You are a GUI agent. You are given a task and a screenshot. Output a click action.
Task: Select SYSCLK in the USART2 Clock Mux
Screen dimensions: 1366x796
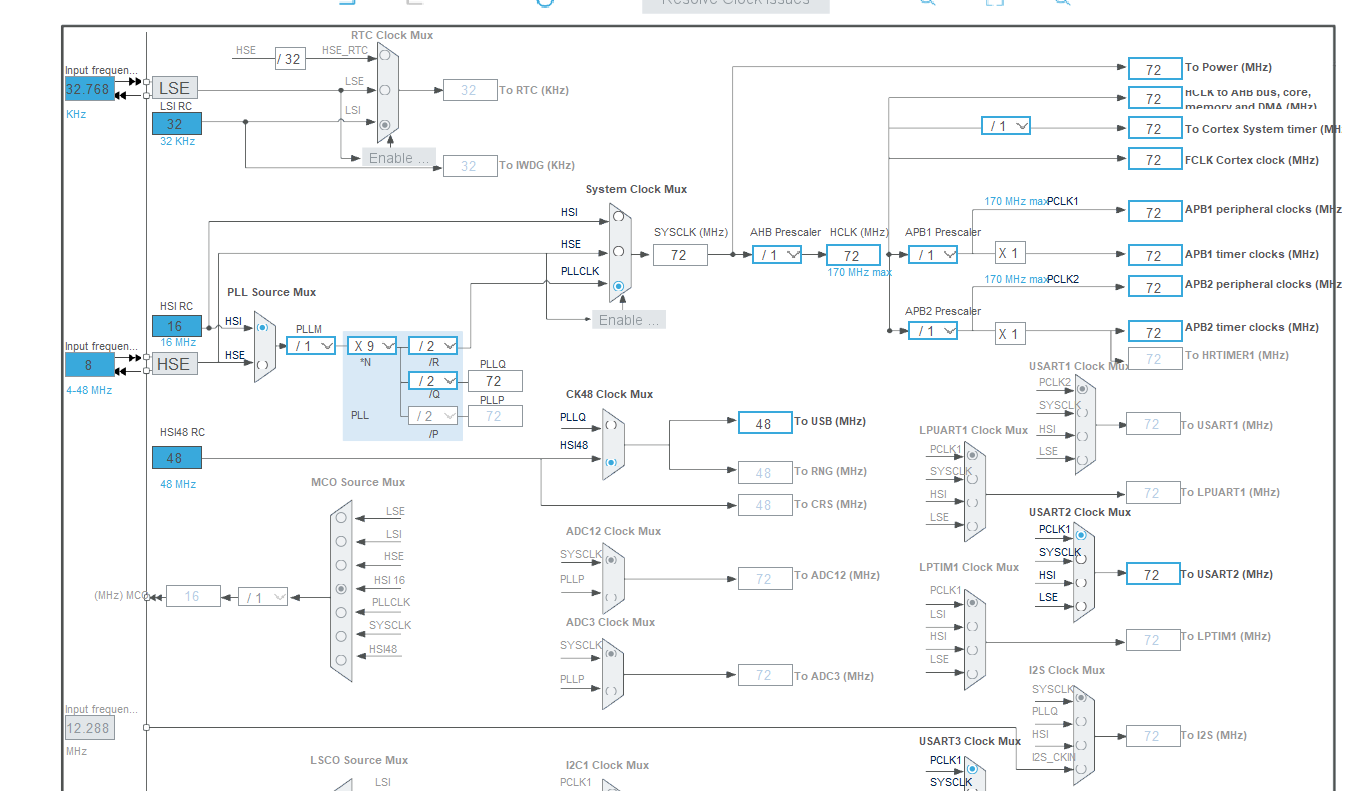click(1081, 560)
